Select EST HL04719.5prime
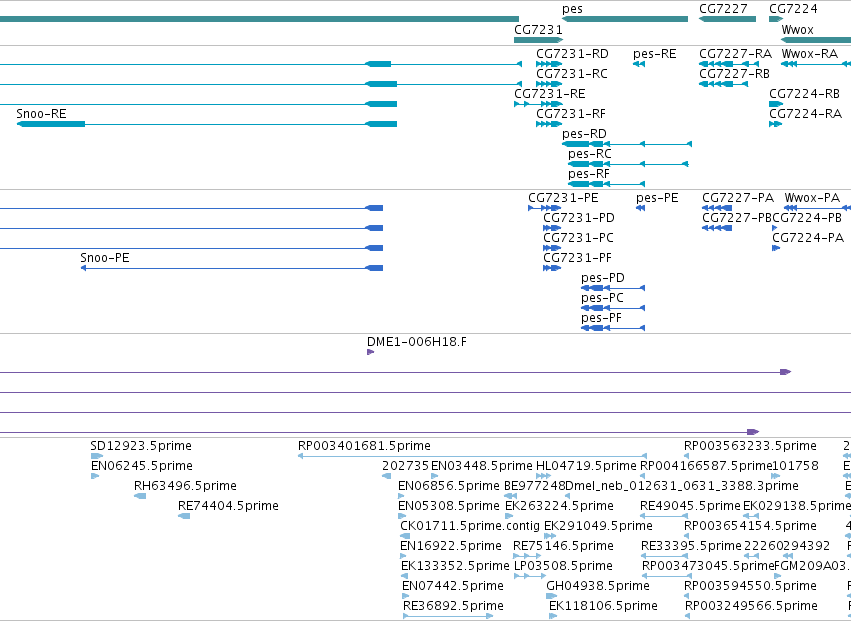 543,476
